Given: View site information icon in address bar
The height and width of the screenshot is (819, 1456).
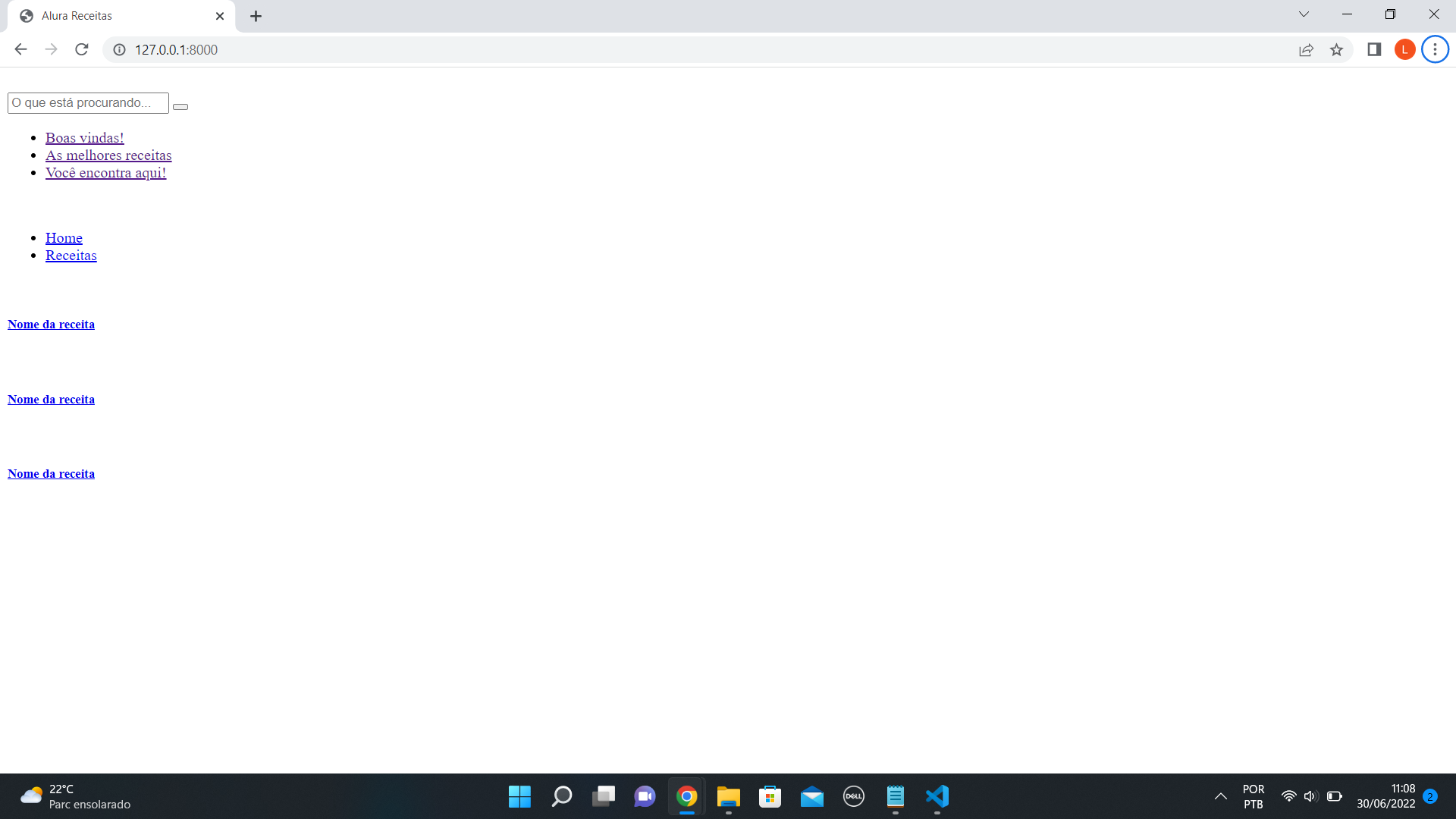Looking at the screenshot, I should 119,49.
